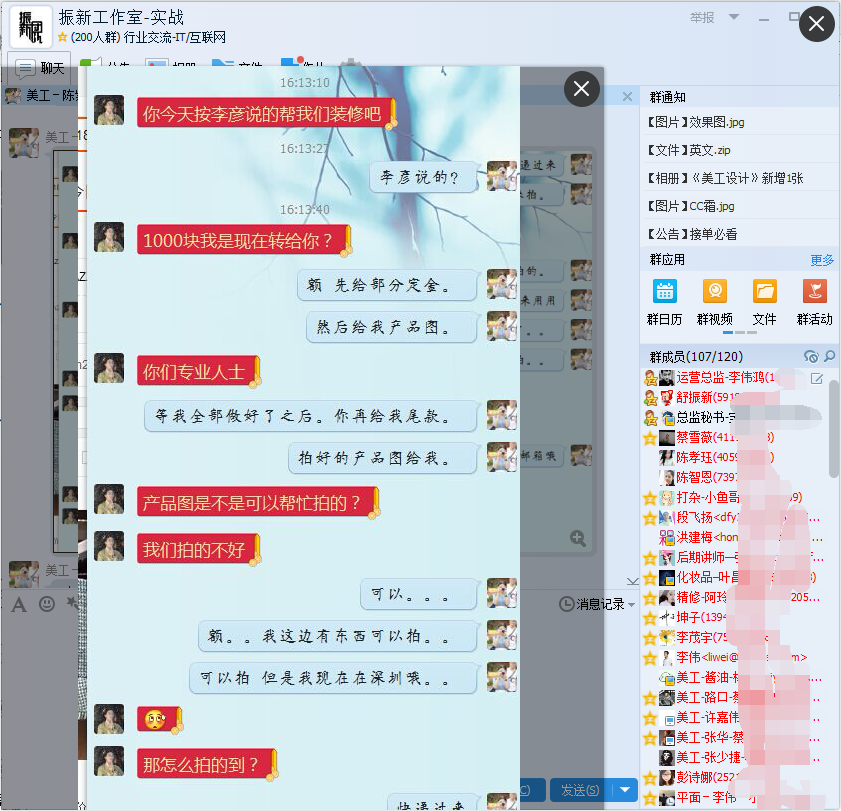Open notice 【文件】英文.zip

(689, 150)
